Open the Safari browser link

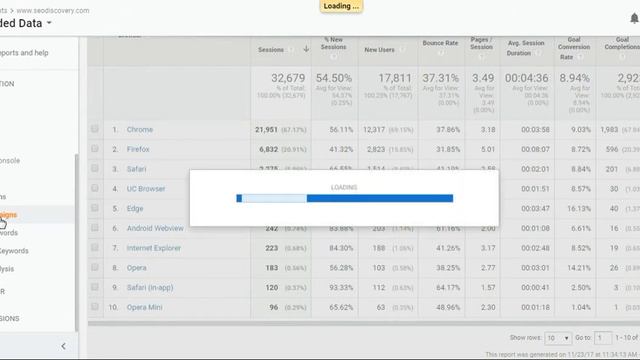coord(136,169)
